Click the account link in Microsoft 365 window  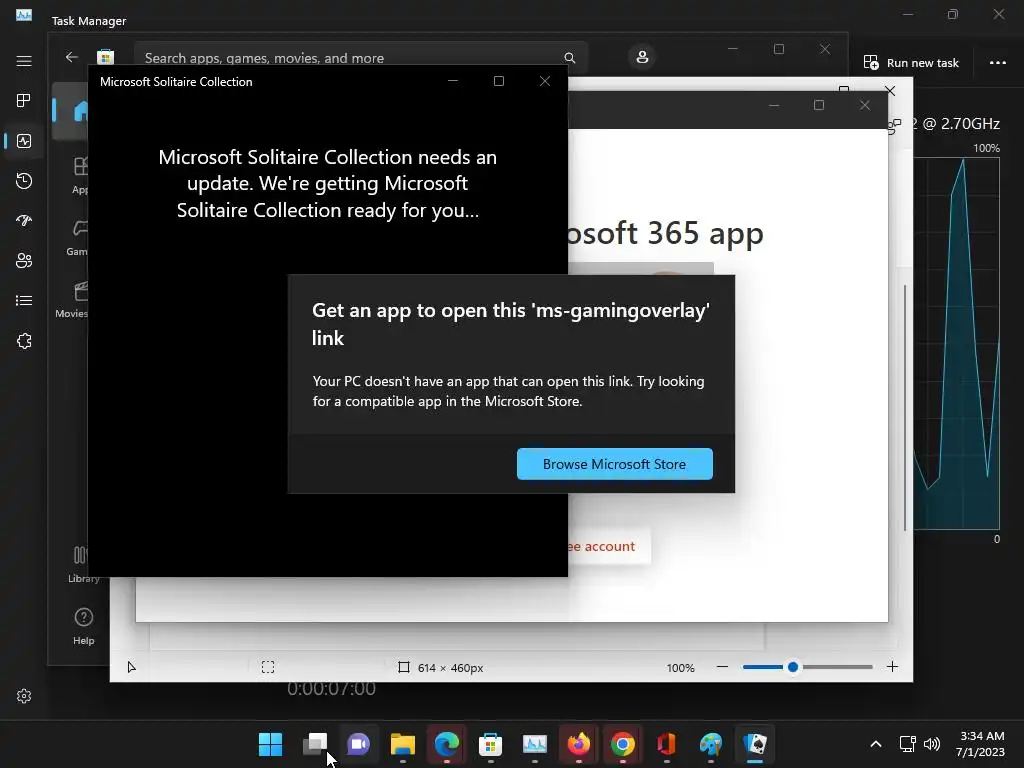click(601, 546)
